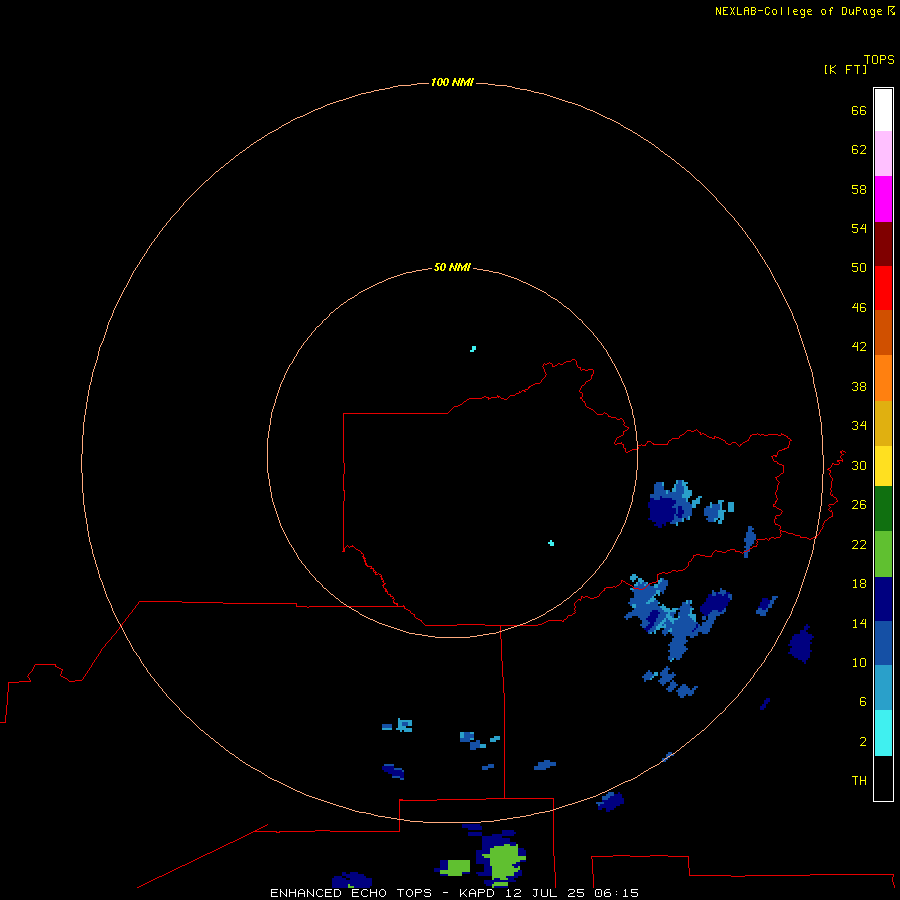Click the ENHANCED ECHO TOPS caption text
The image size is (900, 900).
pyautogui.click(x=351, y=893)
